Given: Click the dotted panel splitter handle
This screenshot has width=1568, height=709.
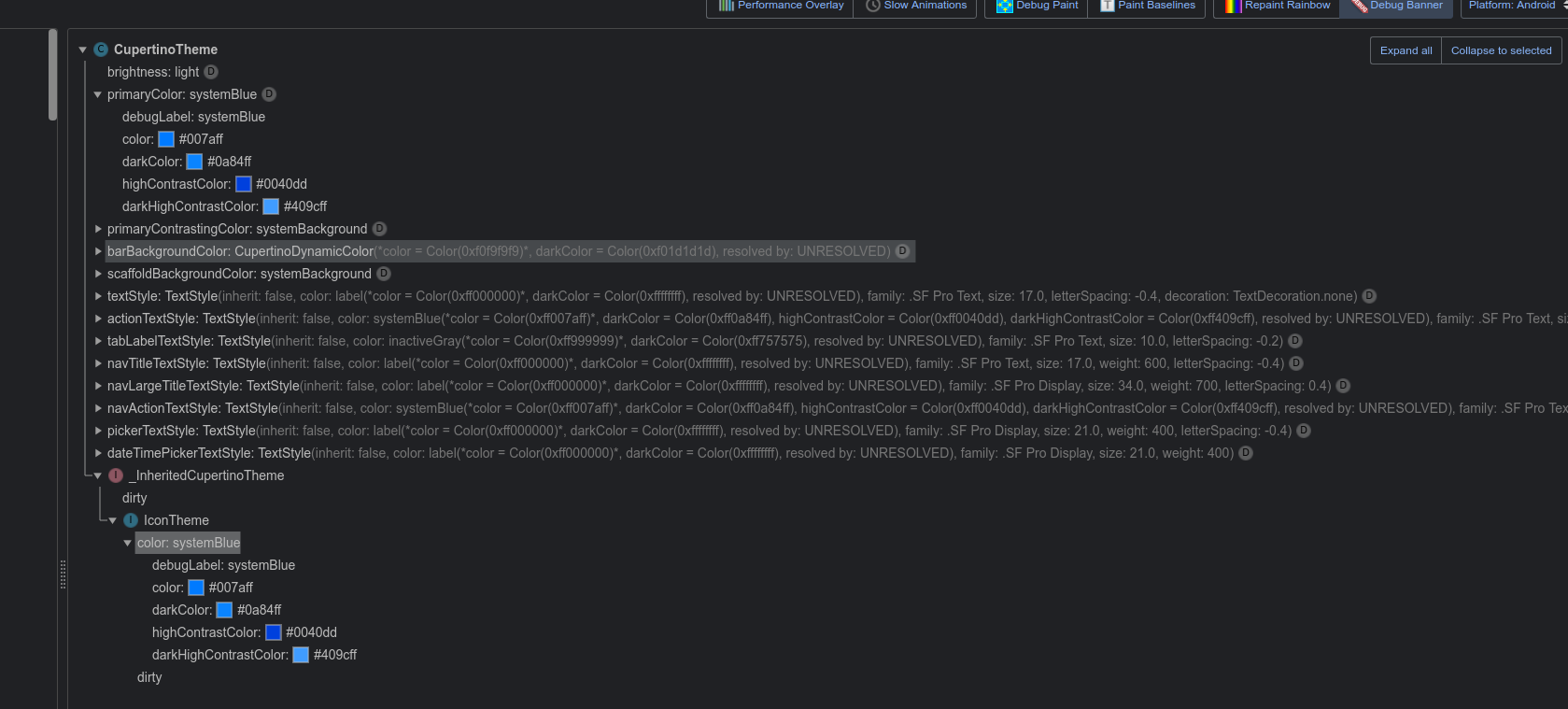Looking at the screenshot, I should pyautogui.click(x=63, y=574).
